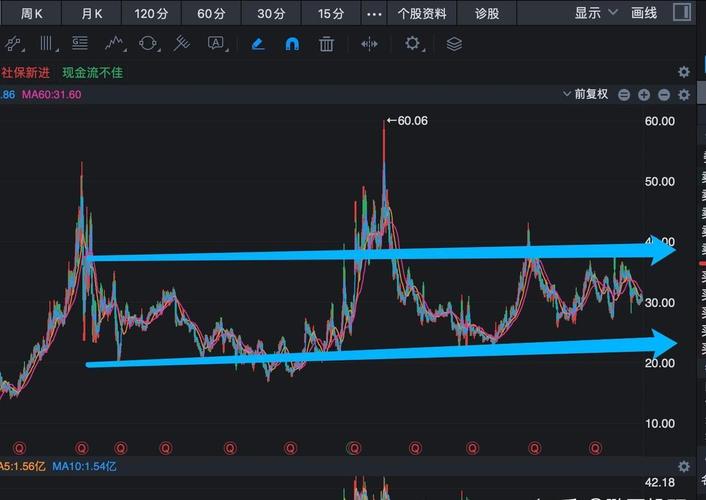706x500 pixels.
Task: Open the 前复权 adjustment dropdown
Action: click(x=585, y=94)
